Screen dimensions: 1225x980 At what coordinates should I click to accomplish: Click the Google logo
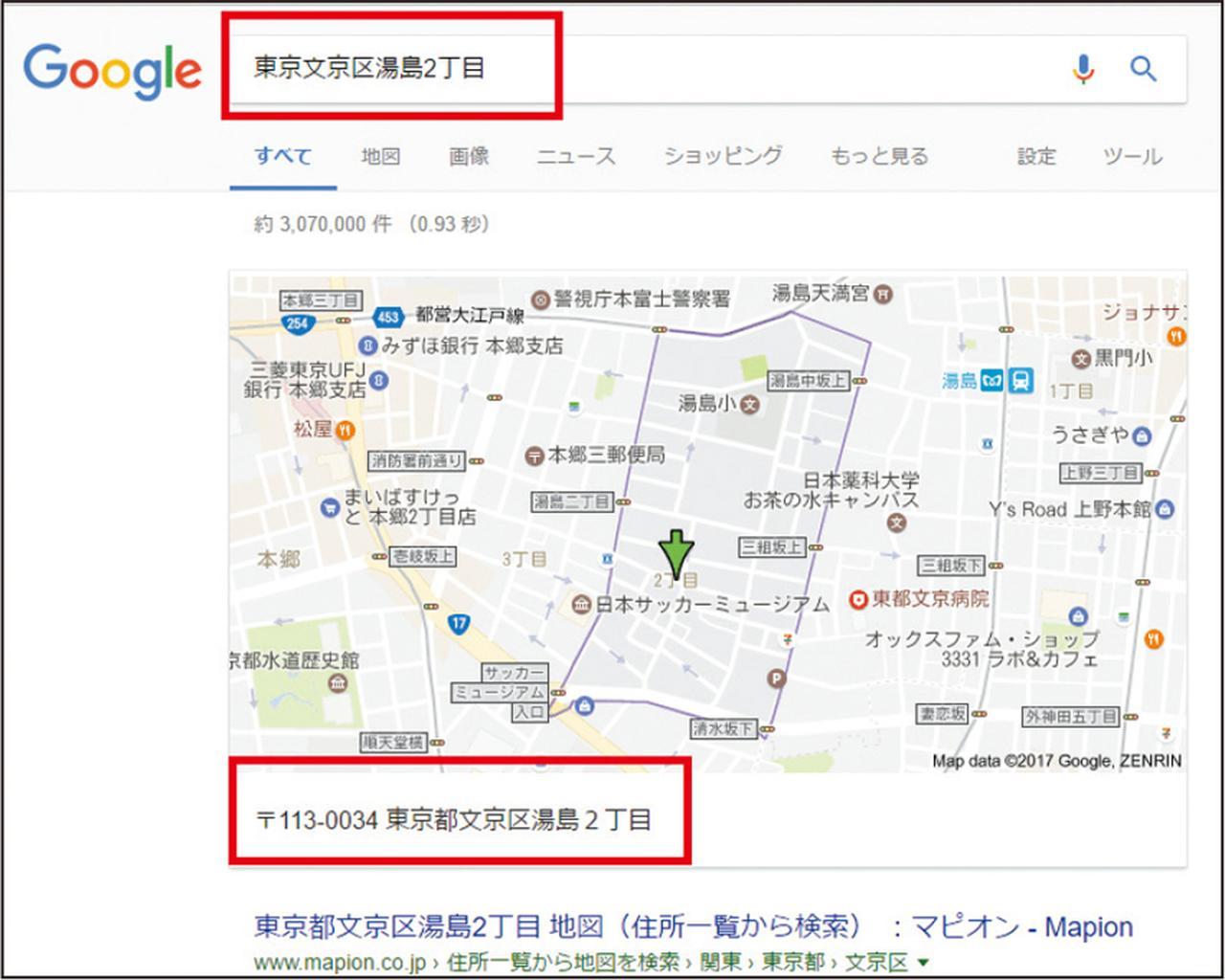point(112,70)
